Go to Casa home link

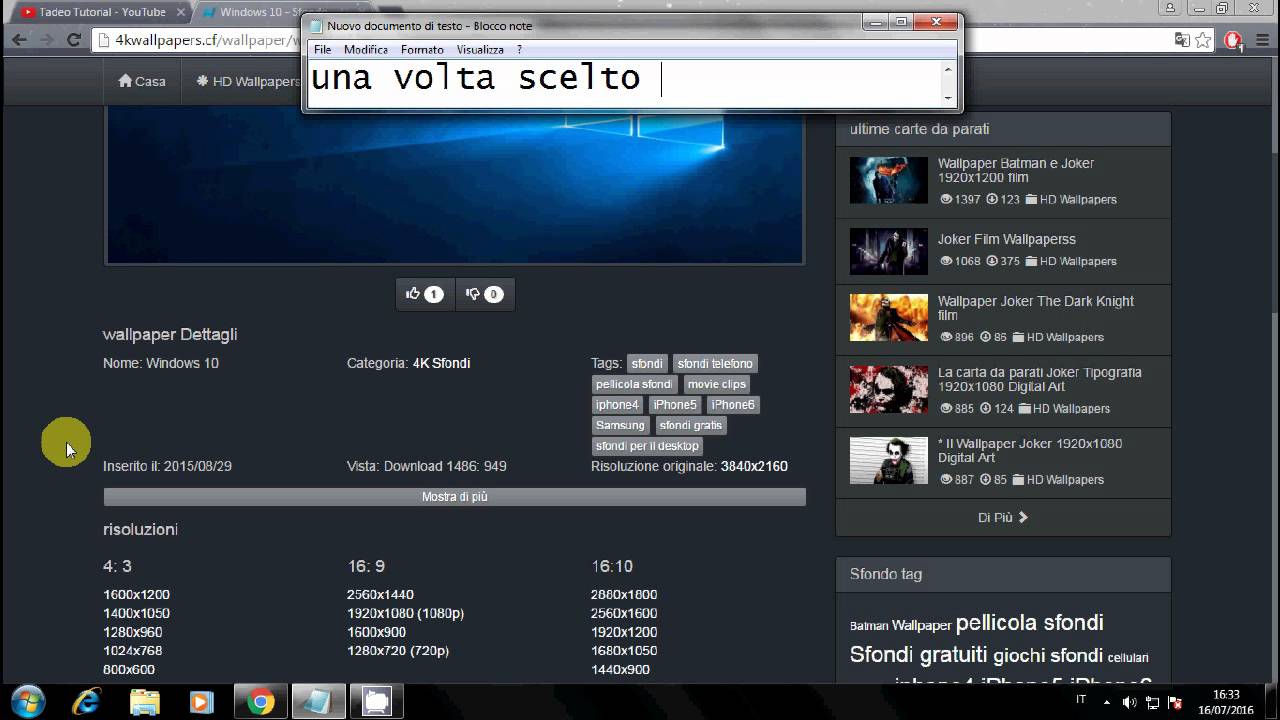click(x=142, y=81)
